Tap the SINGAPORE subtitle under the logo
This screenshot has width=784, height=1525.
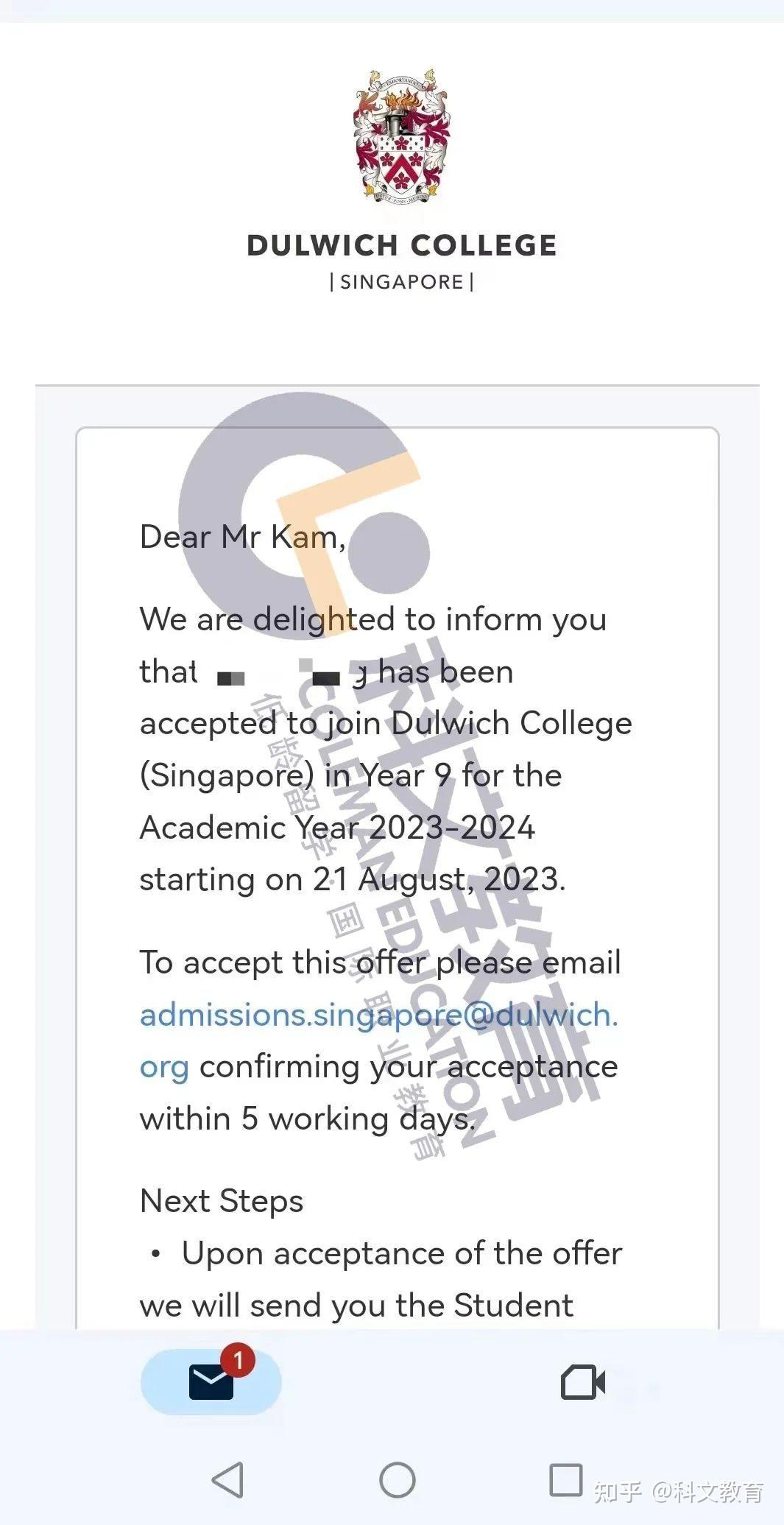[401, 282]
